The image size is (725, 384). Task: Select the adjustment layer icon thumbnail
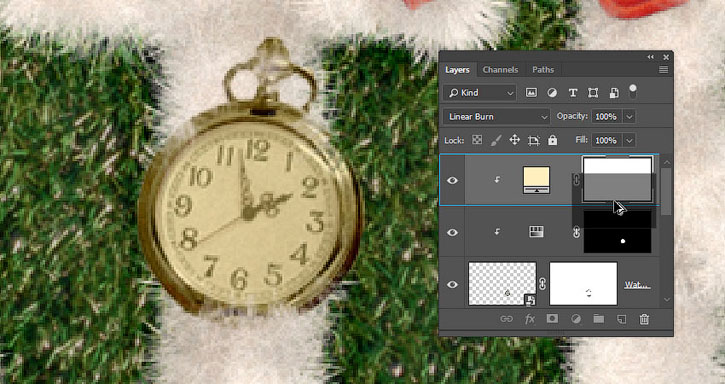[536, 232]
